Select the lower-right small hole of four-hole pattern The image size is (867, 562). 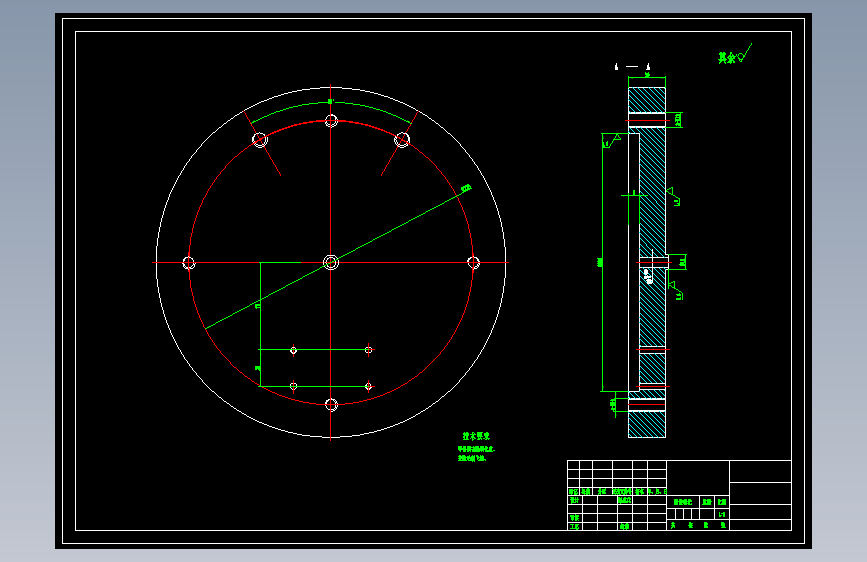click(x=368, y=386)
